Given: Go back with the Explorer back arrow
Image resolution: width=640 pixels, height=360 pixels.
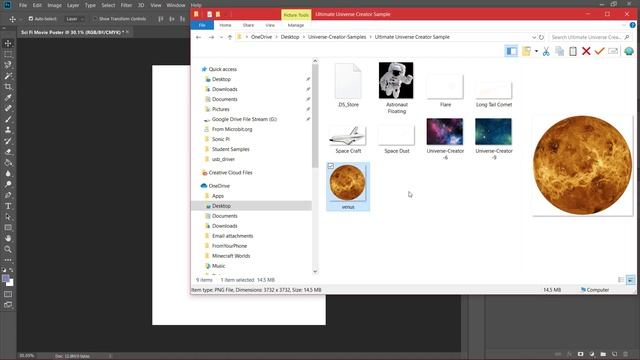Looking at the screenshot, I should point(198,37).
